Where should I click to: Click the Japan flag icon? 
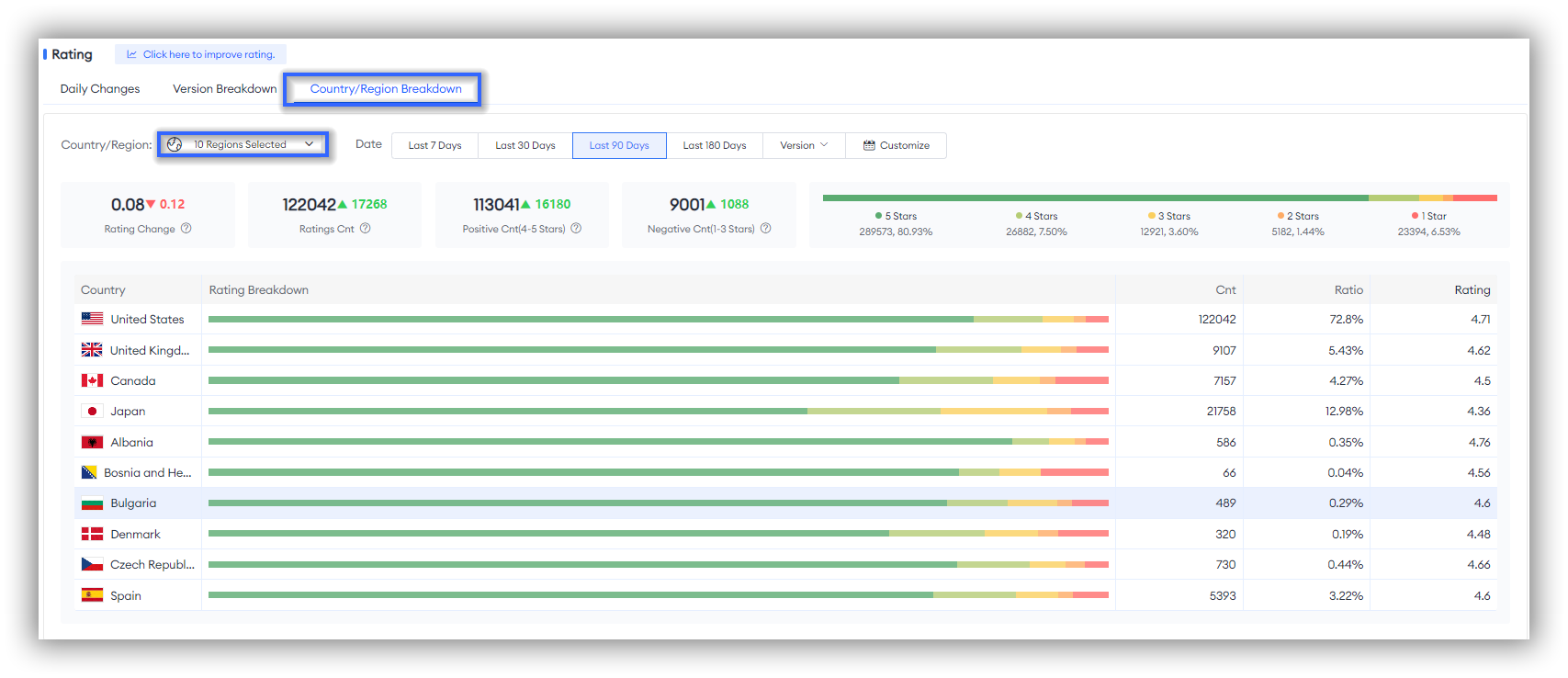tap(92, 412)
